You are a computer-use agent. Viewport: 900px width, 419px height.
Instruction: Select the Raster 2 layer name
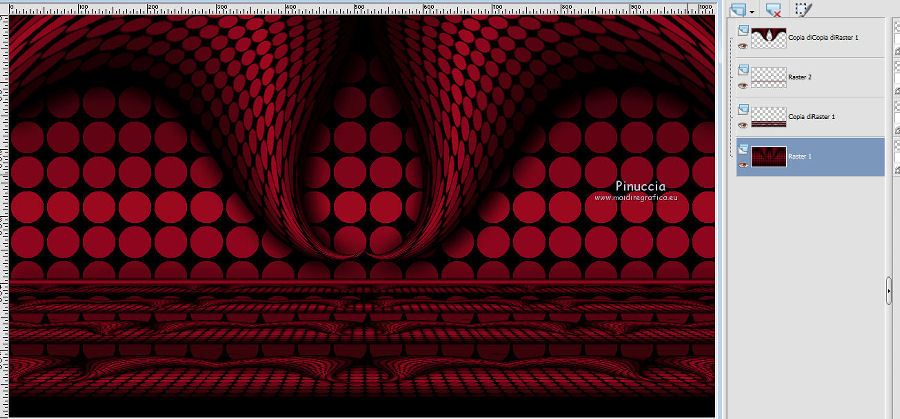(x=800, y=77)
